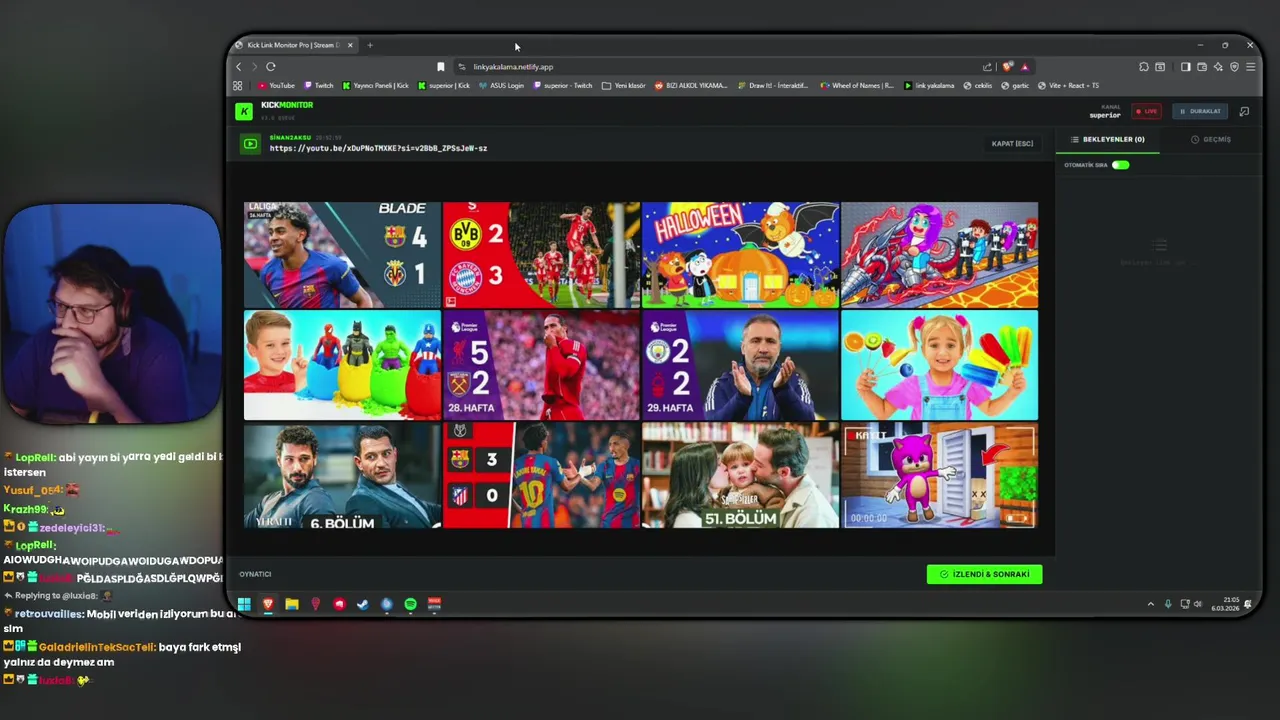The height and width of the screenshot is (720, 1280).
Task: Open the ASUS Login bookmark
Action: [502, 86]
